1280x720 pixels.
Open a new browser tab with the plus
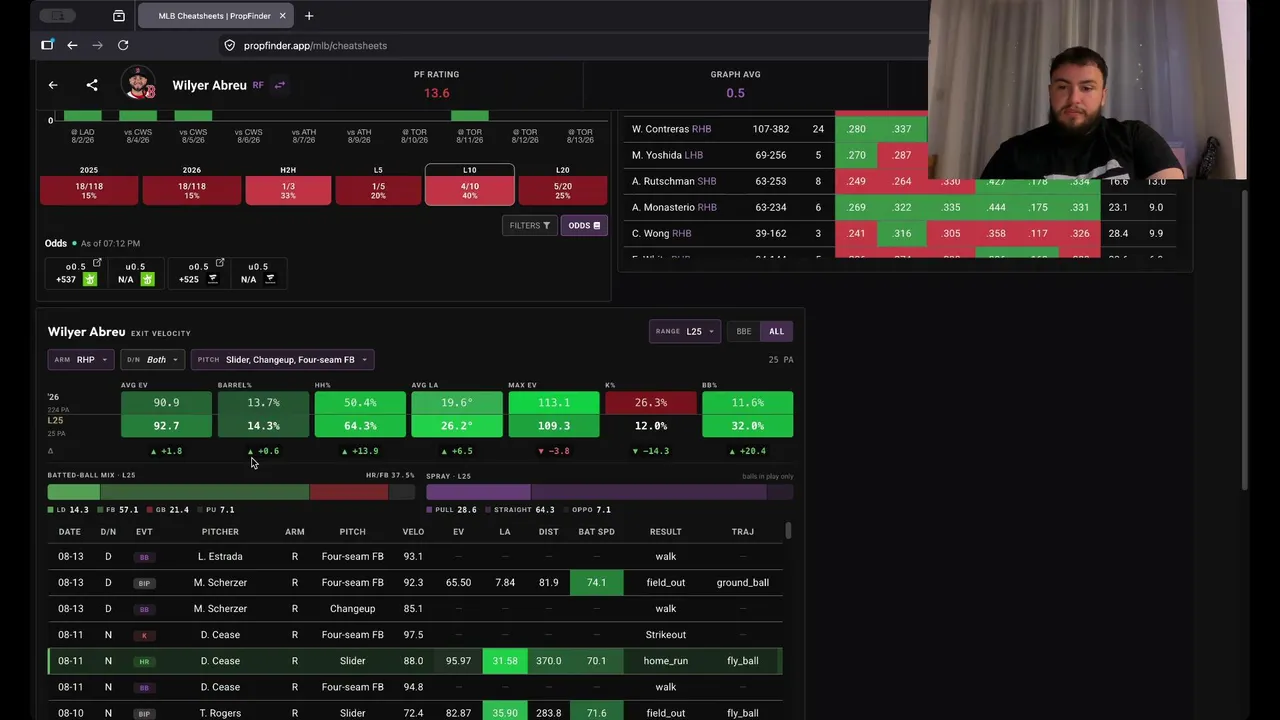tap(309, 16)
